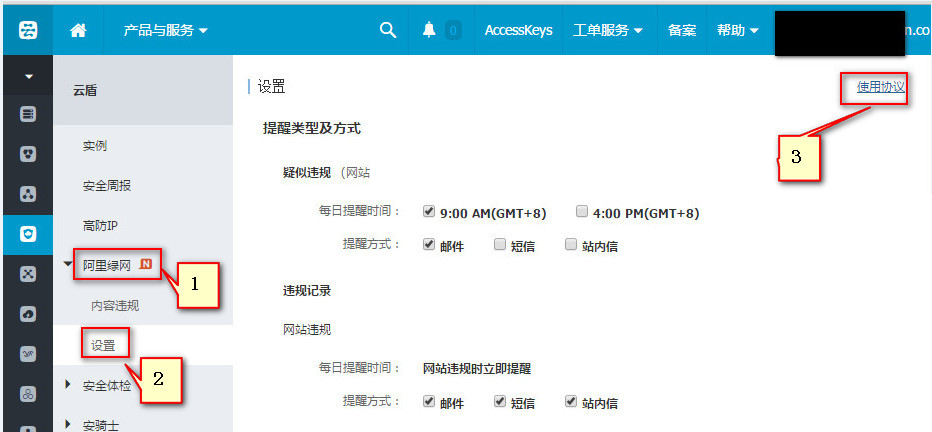This screenshot has height=432, width=932.
Task: Click the 设置 page title
Action: pyautogui.click(x=272, y=87)
